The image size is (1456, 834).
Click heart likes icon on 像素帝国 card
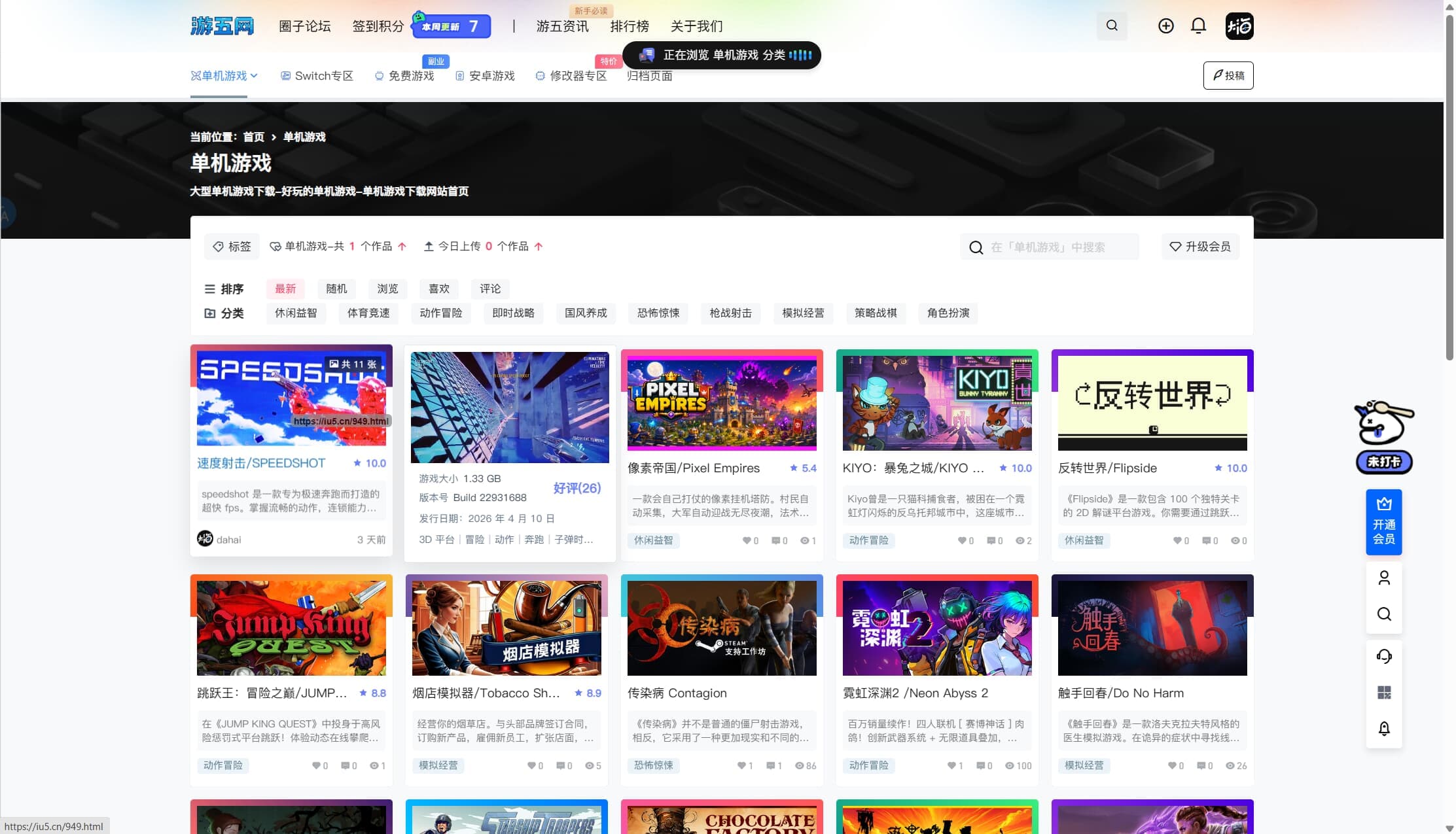[x=747, y=541]
